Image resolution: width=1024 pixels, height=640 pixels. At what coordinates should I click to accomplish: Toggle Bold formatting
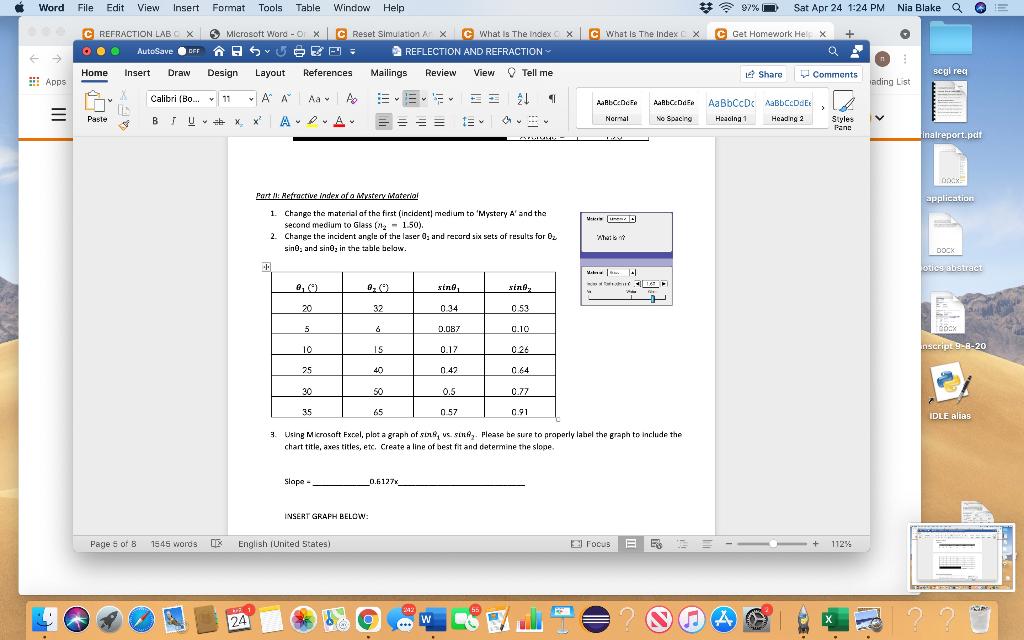(x=155, y=120)
